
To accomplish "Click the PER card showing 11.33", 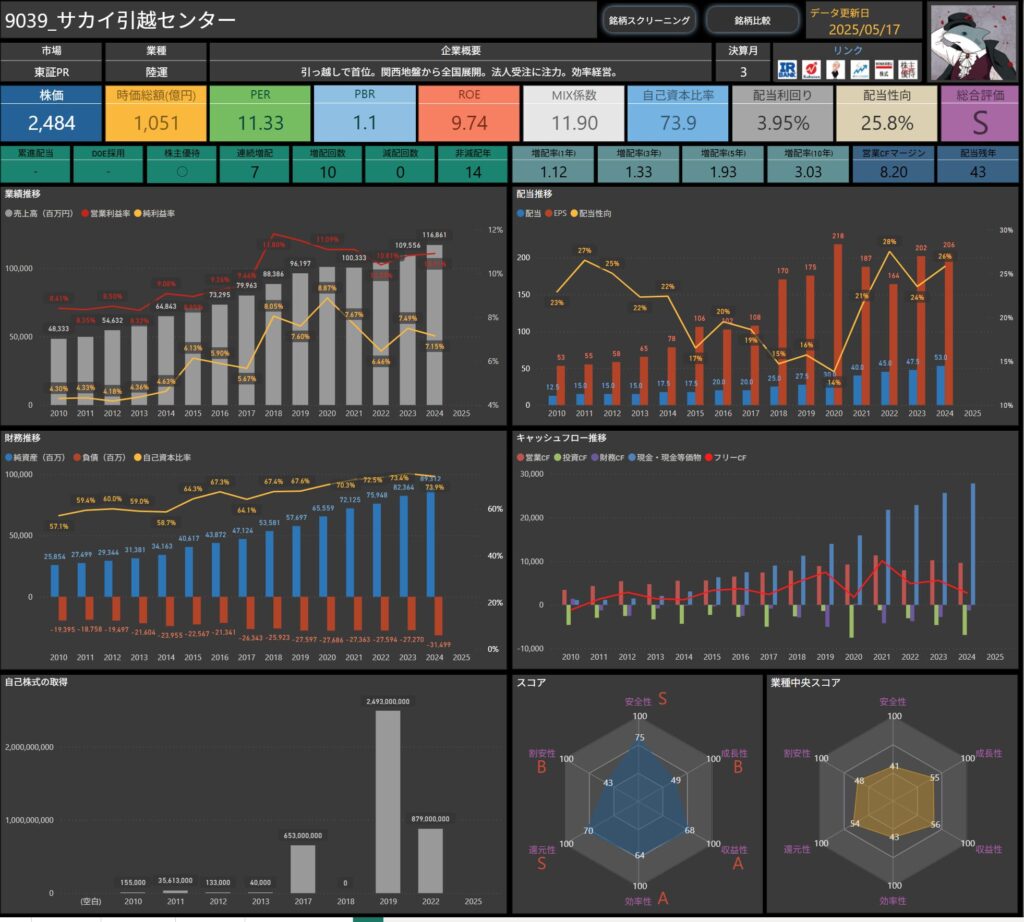I will (x=260, y=114).
